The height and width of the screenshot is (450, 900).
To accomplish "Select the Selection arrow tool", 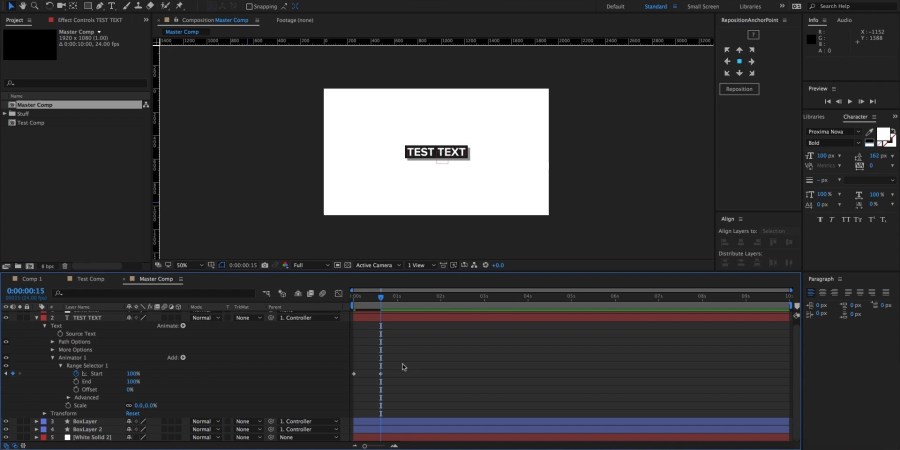I will pos(11,6).
